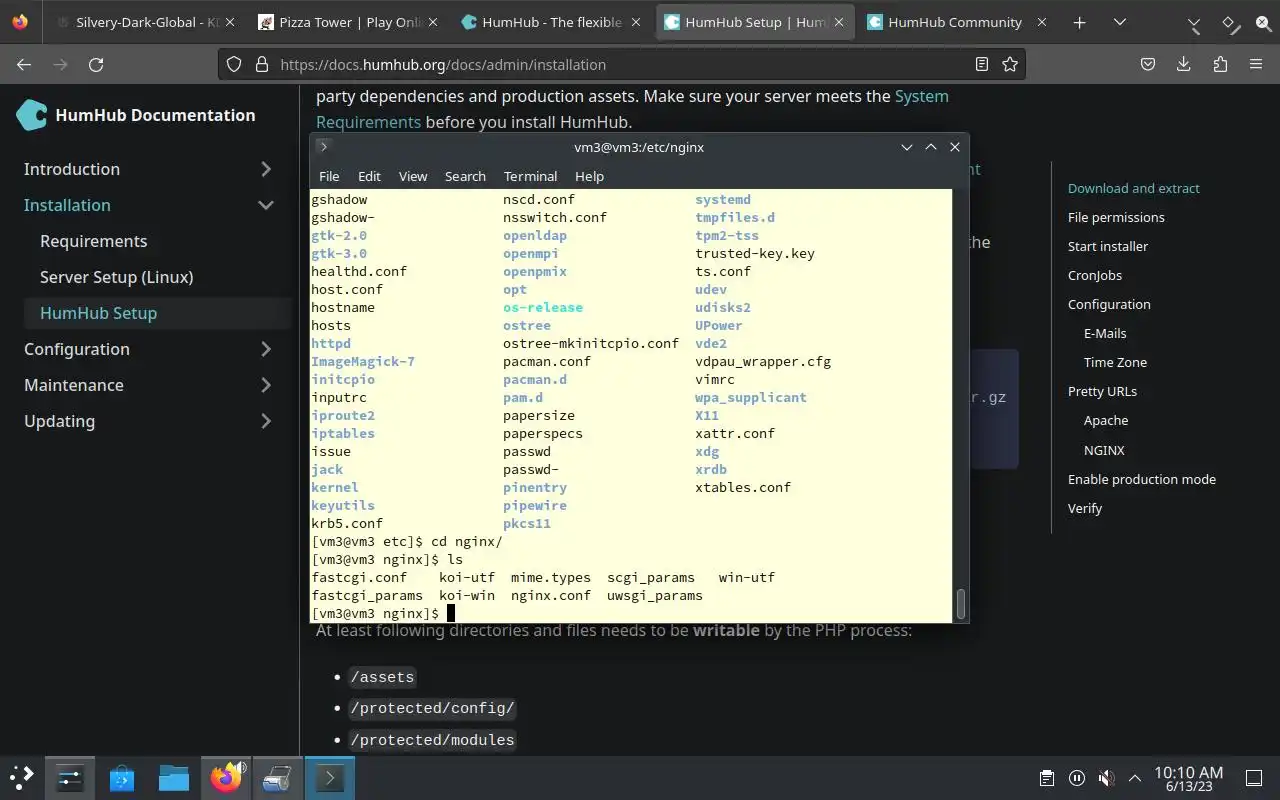Click the Konsole terminal icon in taskbar
1280x800 pixels.
point(330,777)
